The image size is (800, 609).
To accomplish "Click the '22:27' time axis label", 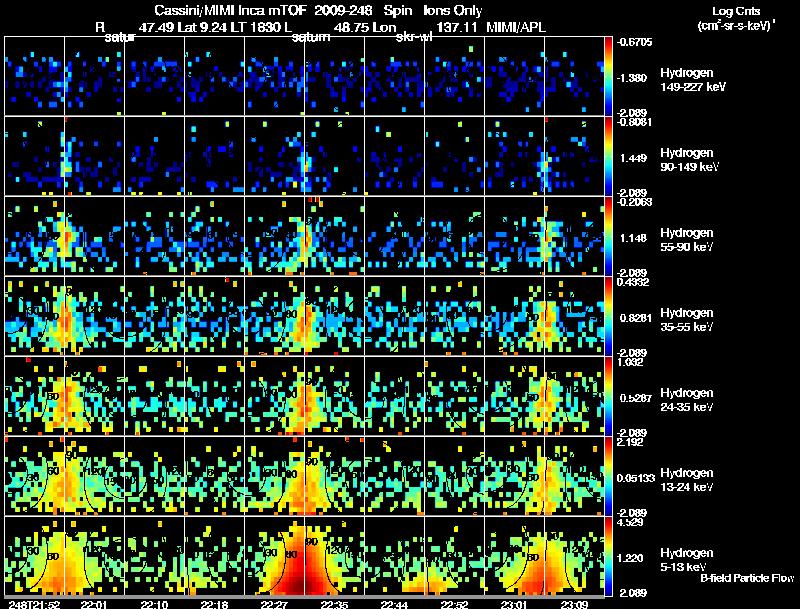I will 274,605.
